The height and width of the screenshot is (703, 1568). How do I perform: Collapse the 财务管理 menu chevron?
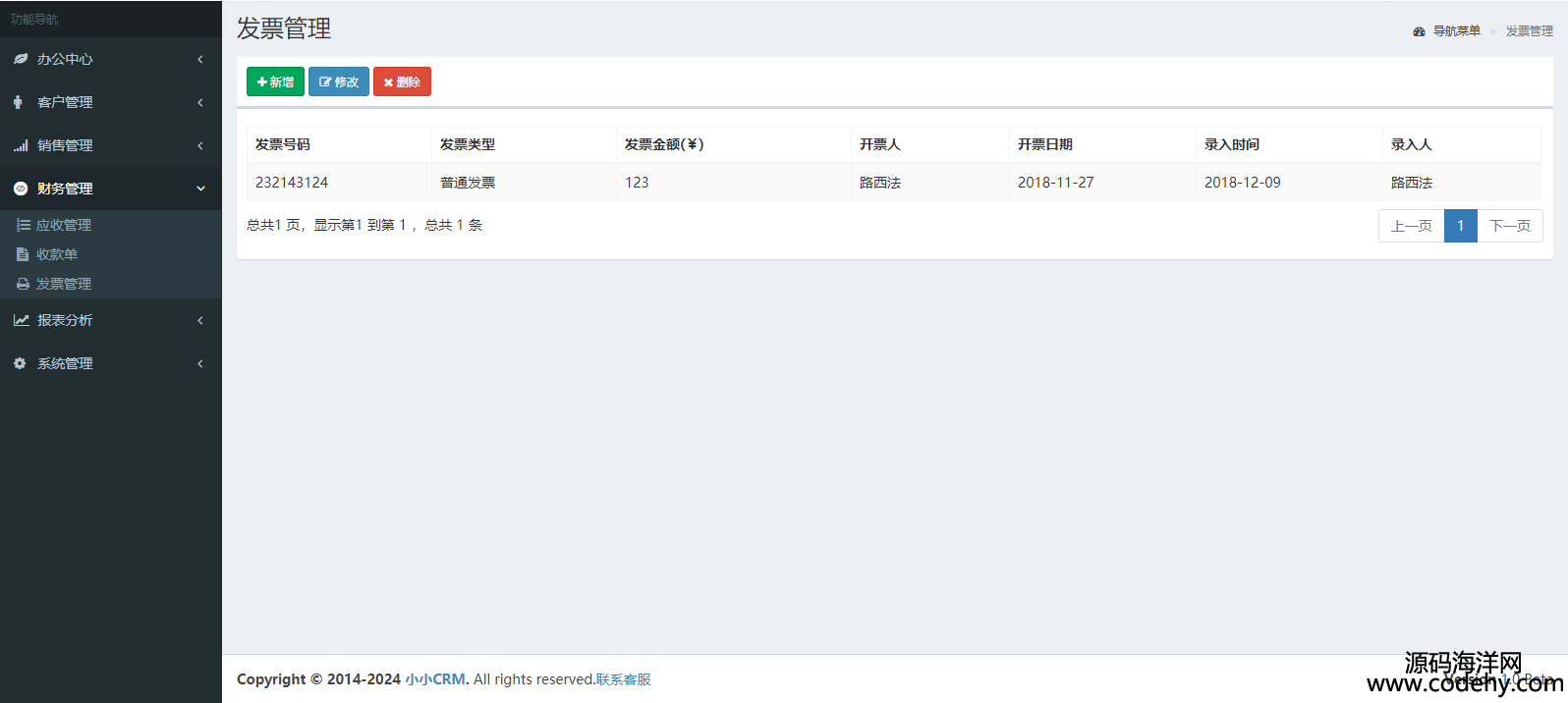(200, 189)
